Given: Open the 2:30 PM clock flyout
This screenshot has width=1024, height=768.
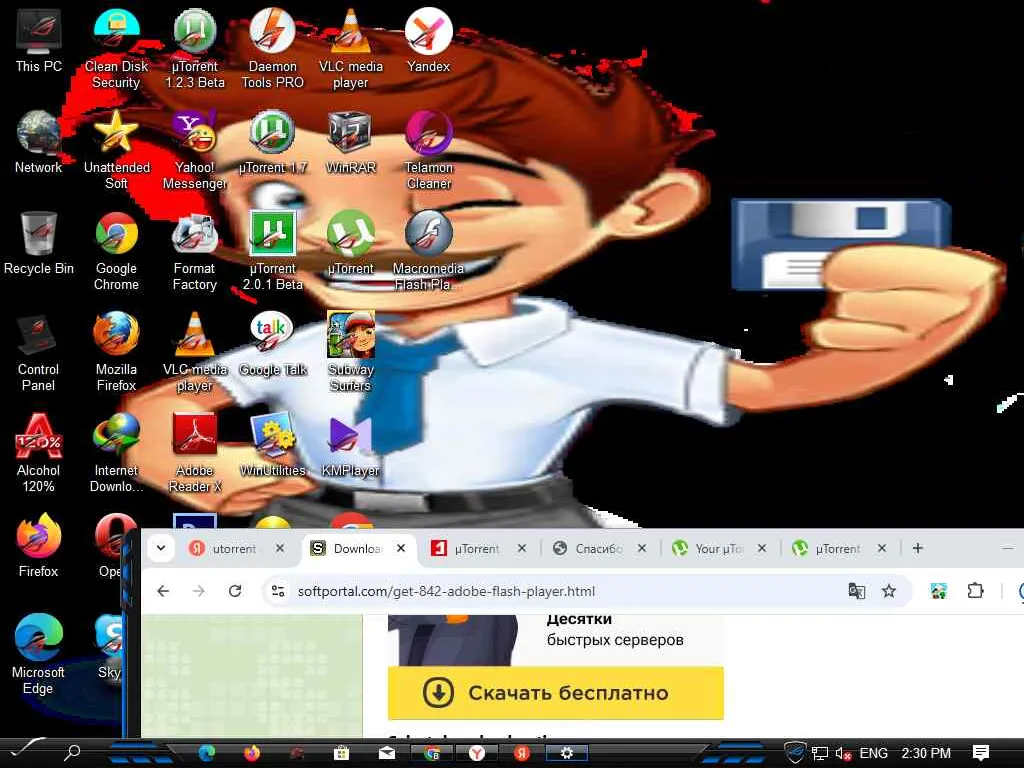Looking at the screenshot, I should pos(925,754).
